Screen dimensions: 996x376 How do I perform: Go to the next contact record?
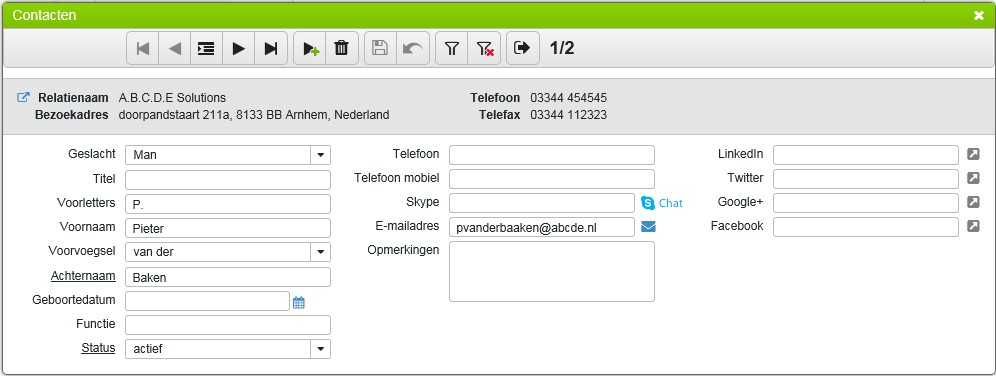tap(239, 48)
